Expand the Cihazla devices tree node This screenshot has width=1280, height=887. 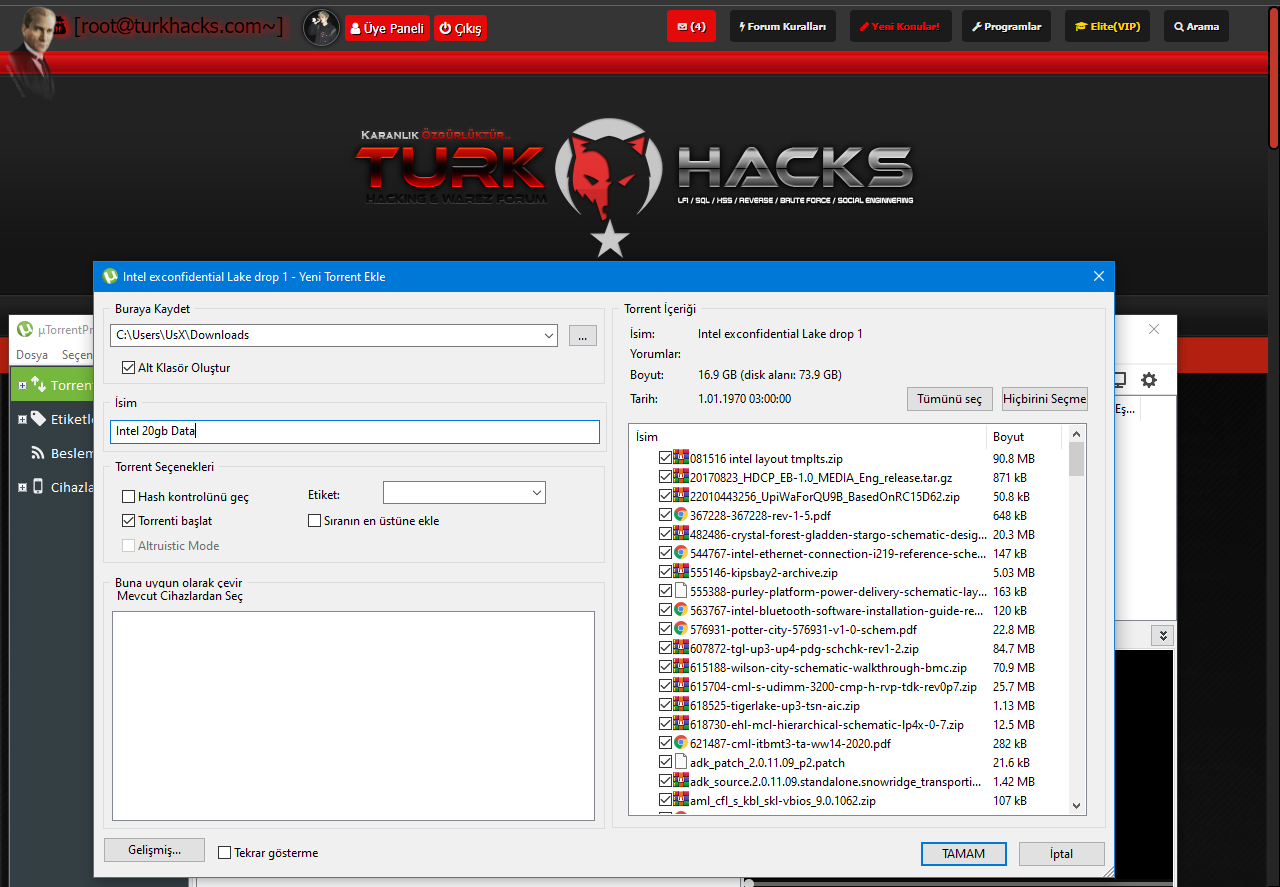coord(22,487)
